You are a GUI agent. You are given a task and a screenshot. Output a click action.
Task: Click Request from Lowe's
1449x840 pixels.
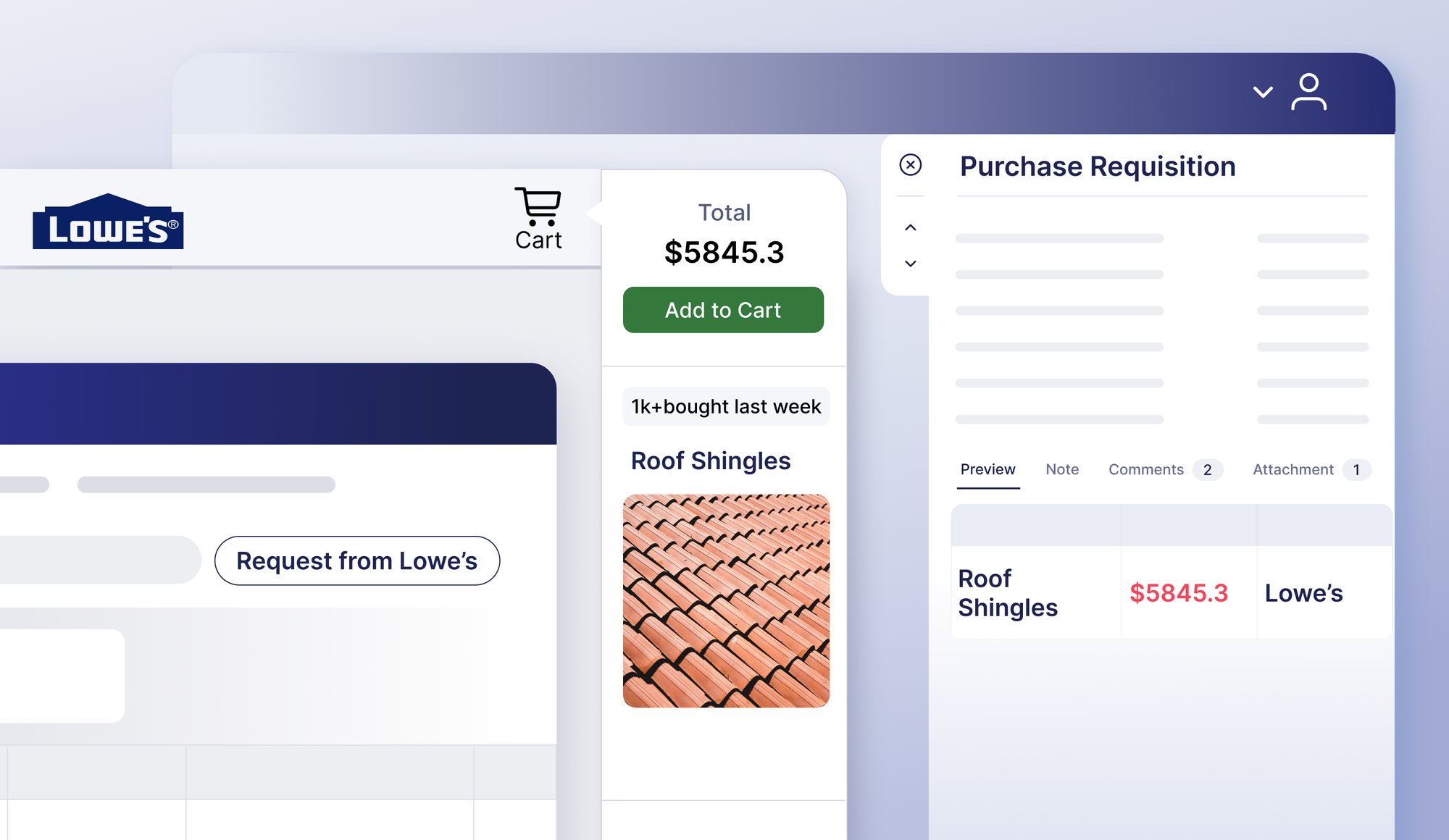tap(357, 560)
